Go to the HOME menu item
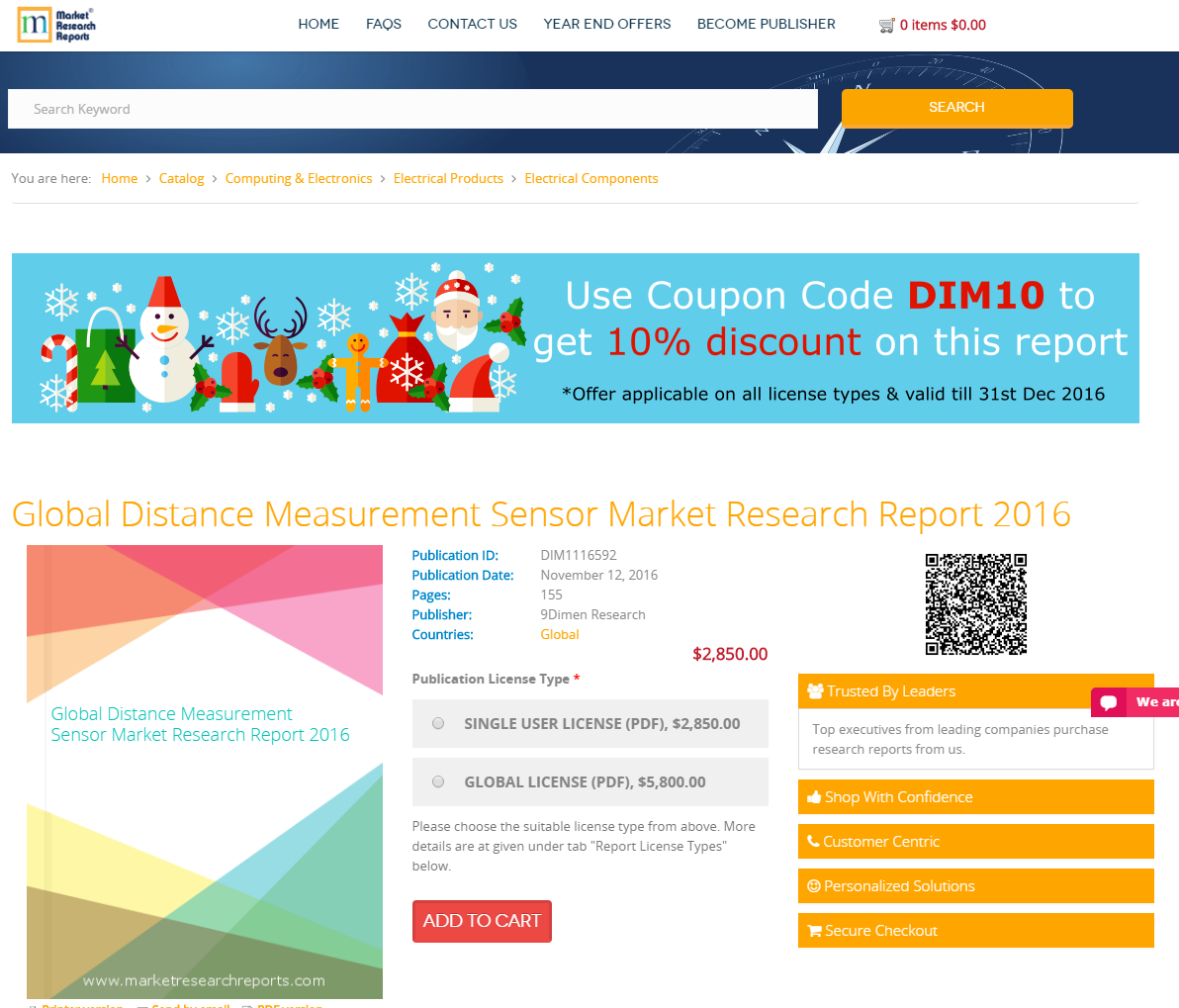 pyautogui.click(x=318, y=24)
